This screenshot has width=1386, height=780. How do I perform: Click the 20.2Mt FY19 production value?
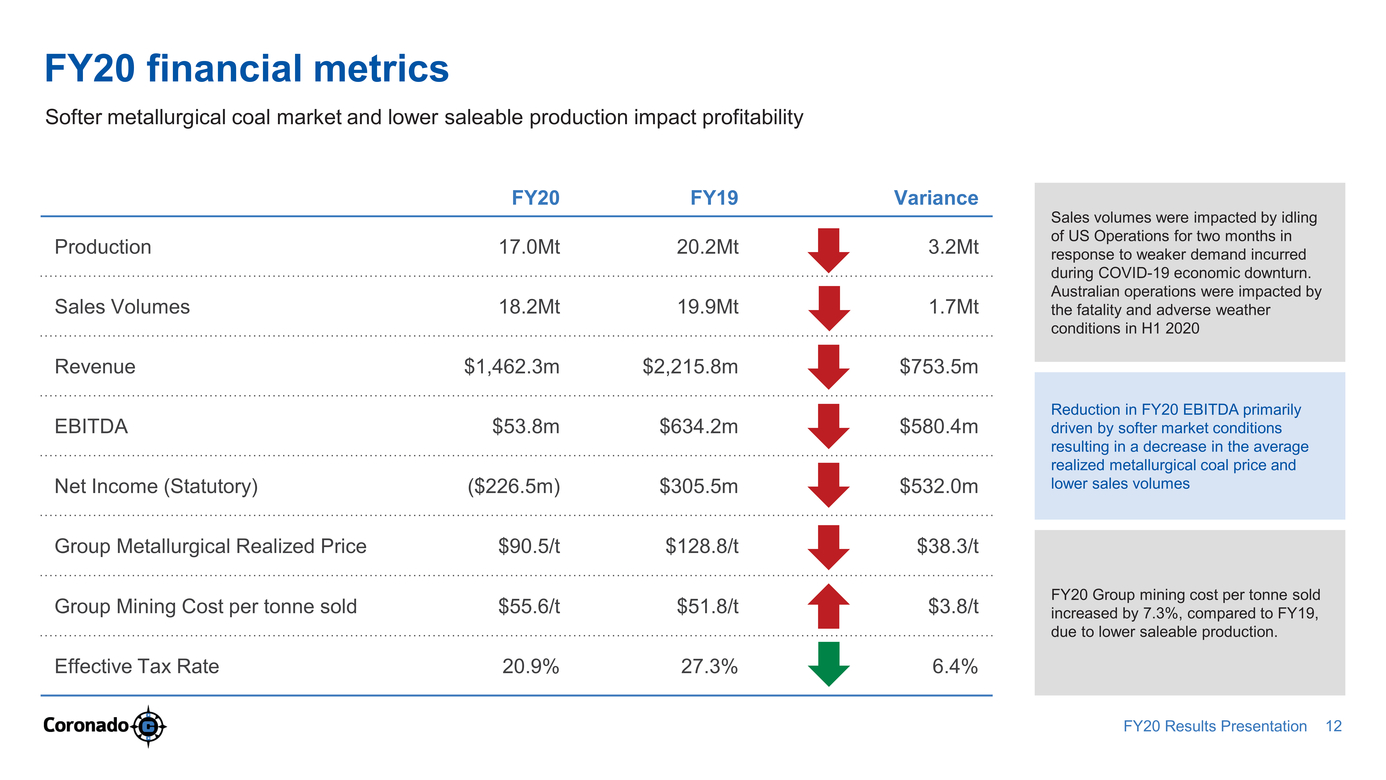coord(708,247)
